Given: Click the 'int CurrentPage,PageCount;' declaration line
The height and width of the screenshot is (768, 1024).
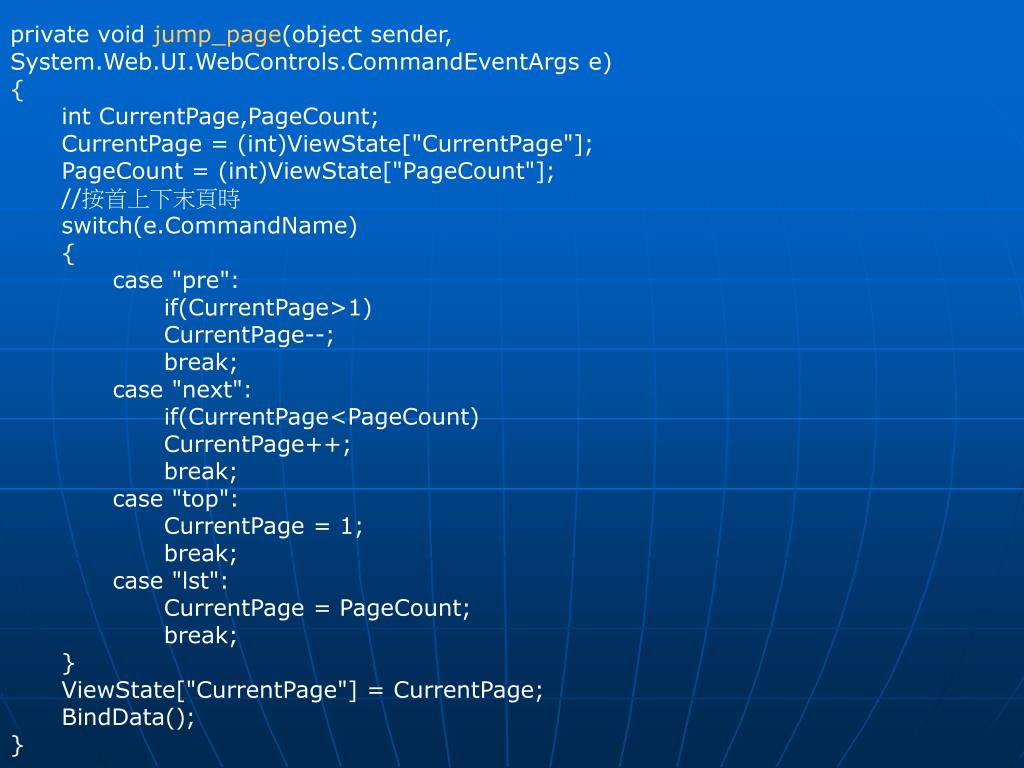Looking at the screenshot, I should pyautogui.click(x=220, y=117).
